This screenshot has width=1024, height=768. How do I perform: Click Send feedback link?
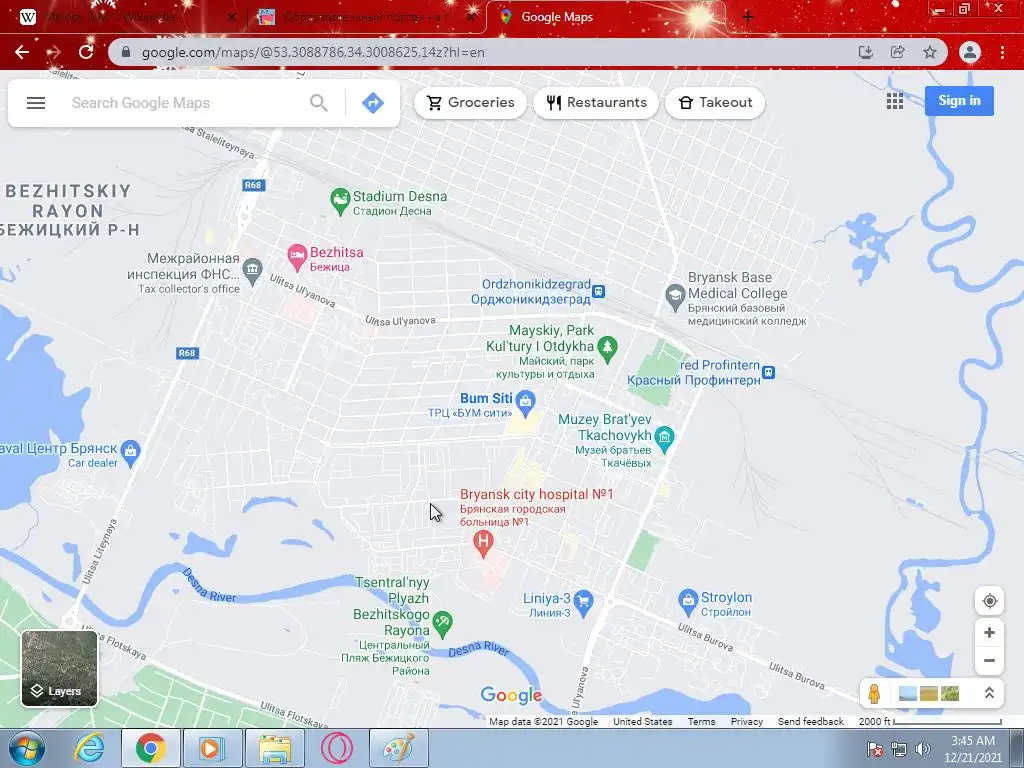point(810,722)
